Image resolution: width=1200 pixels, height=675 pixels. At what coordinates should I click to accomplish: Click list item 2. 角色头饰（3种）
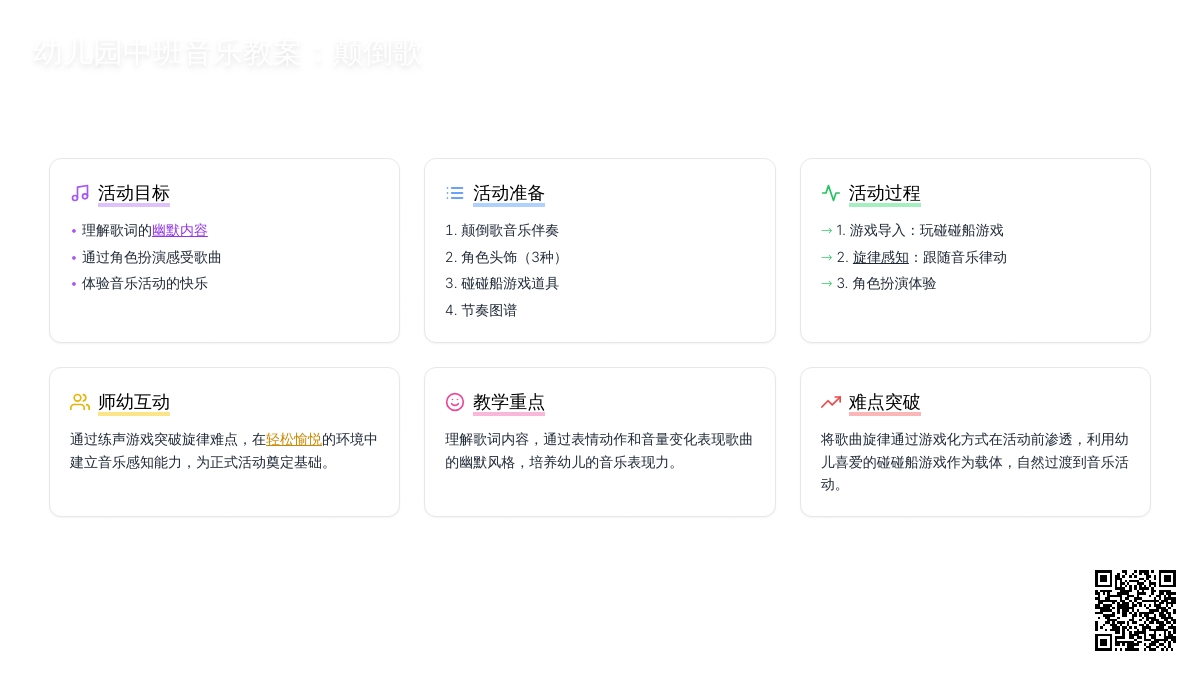506,257
